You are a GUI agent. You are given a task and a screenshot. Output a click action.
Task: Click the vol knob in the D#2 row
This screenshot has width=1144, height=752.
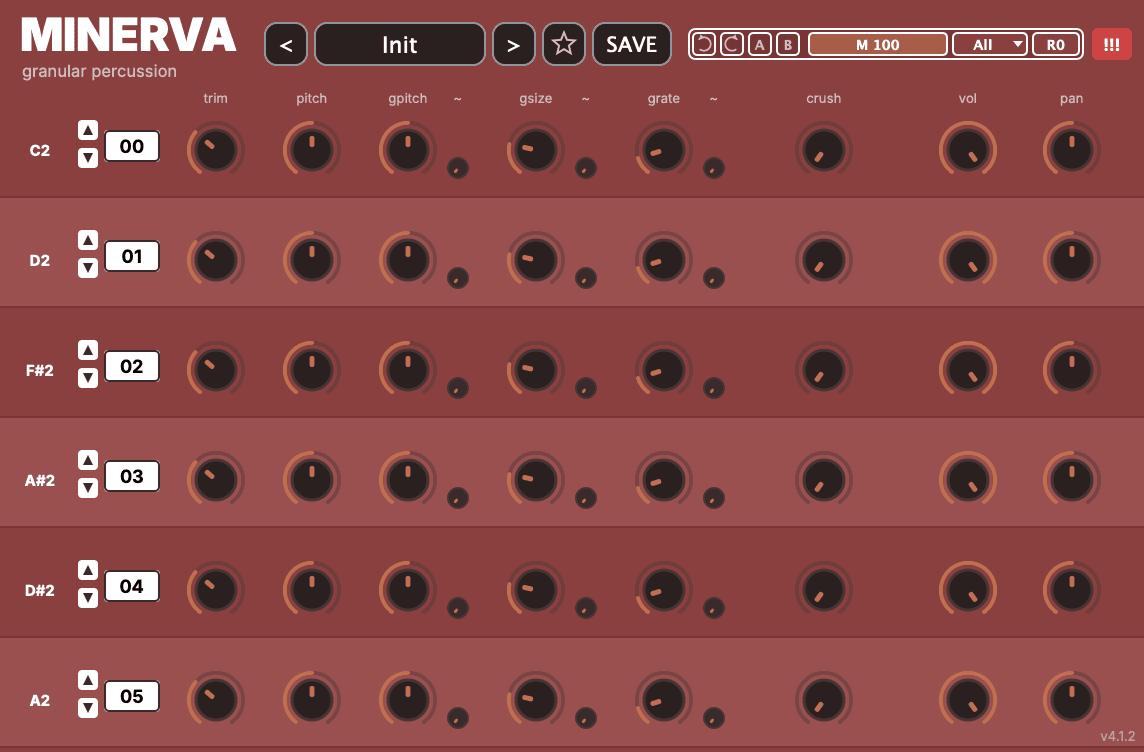coord(967,591)
